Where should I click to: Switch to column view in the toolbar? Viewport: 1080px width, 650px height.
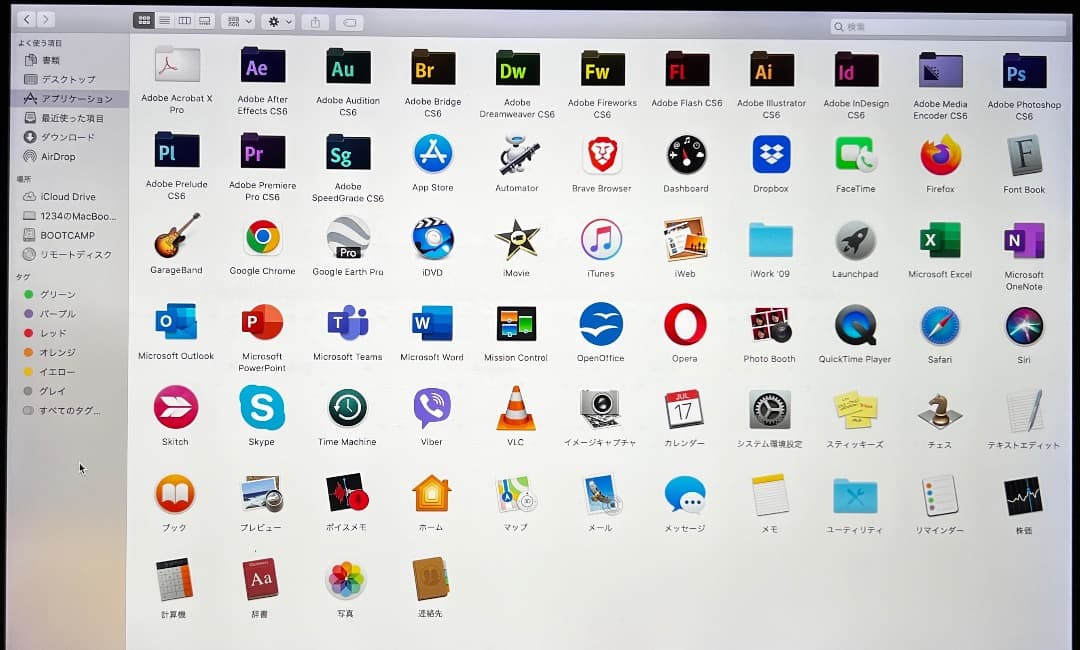[184, 20]
